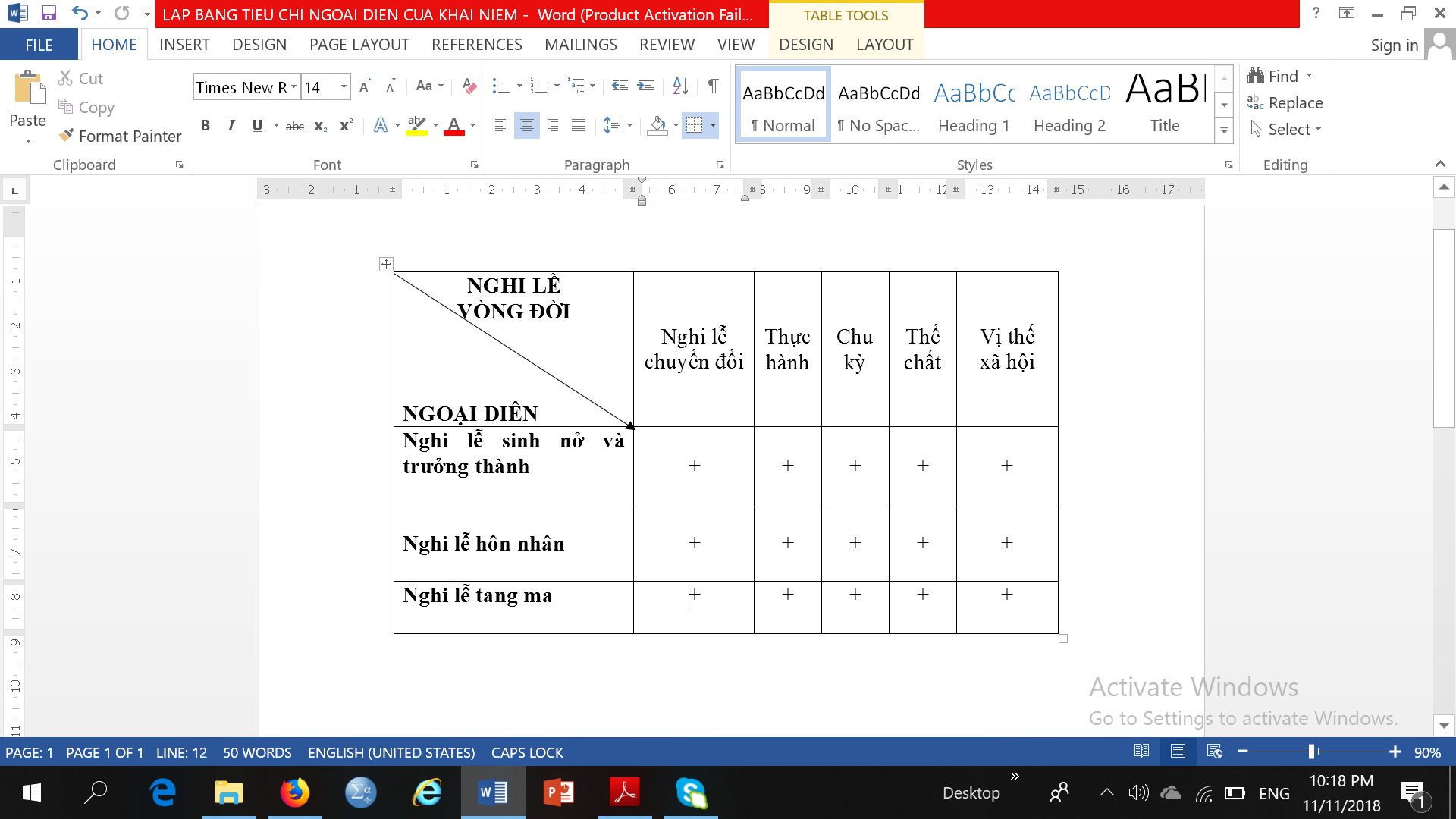This screenshot has height=819, width=1456.
Task: Expand the Styles gallery more arrow
Action: coord(1224,131)
